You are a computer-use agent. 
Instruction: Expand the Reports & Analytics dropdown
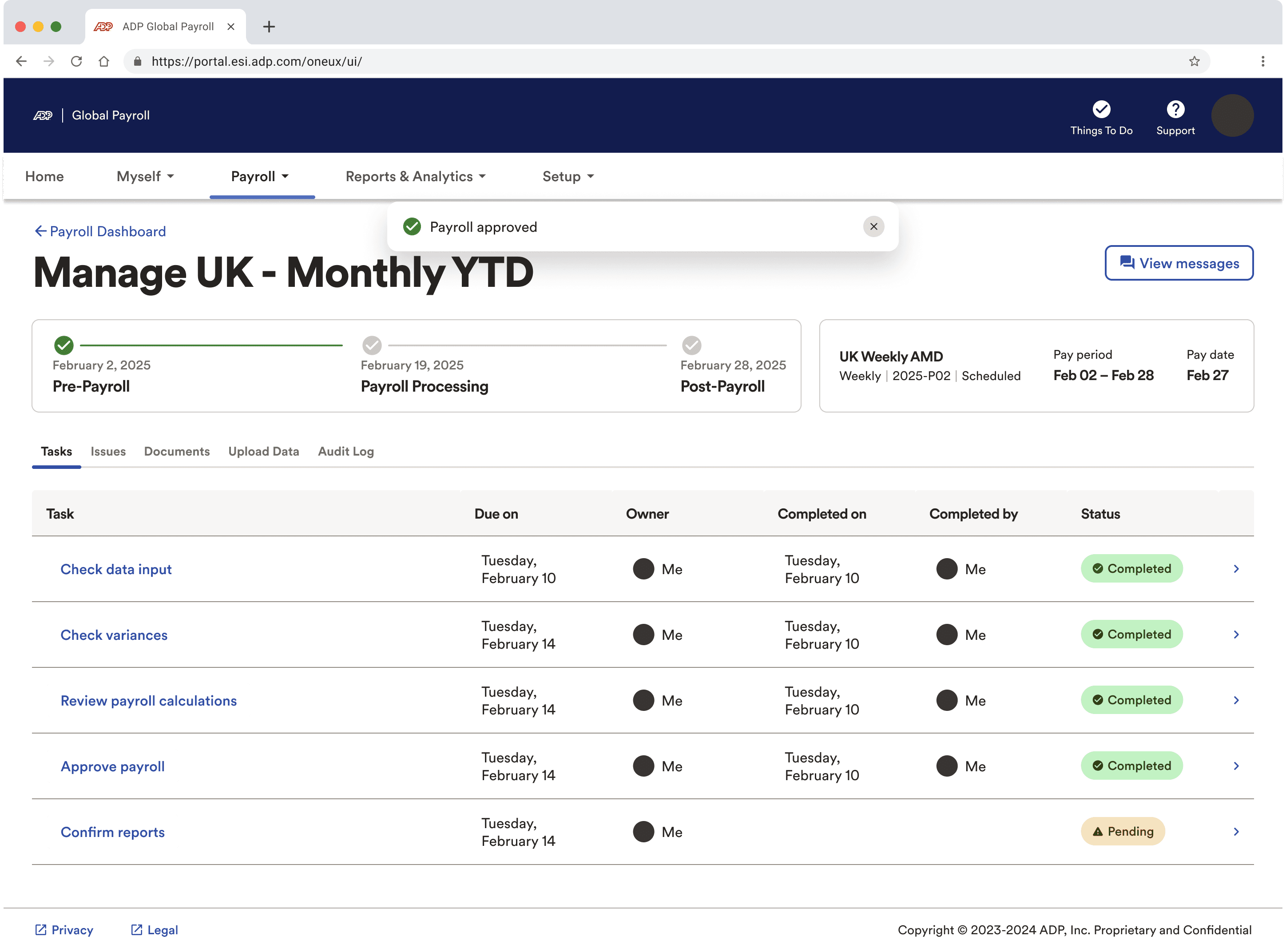(415, 176)
